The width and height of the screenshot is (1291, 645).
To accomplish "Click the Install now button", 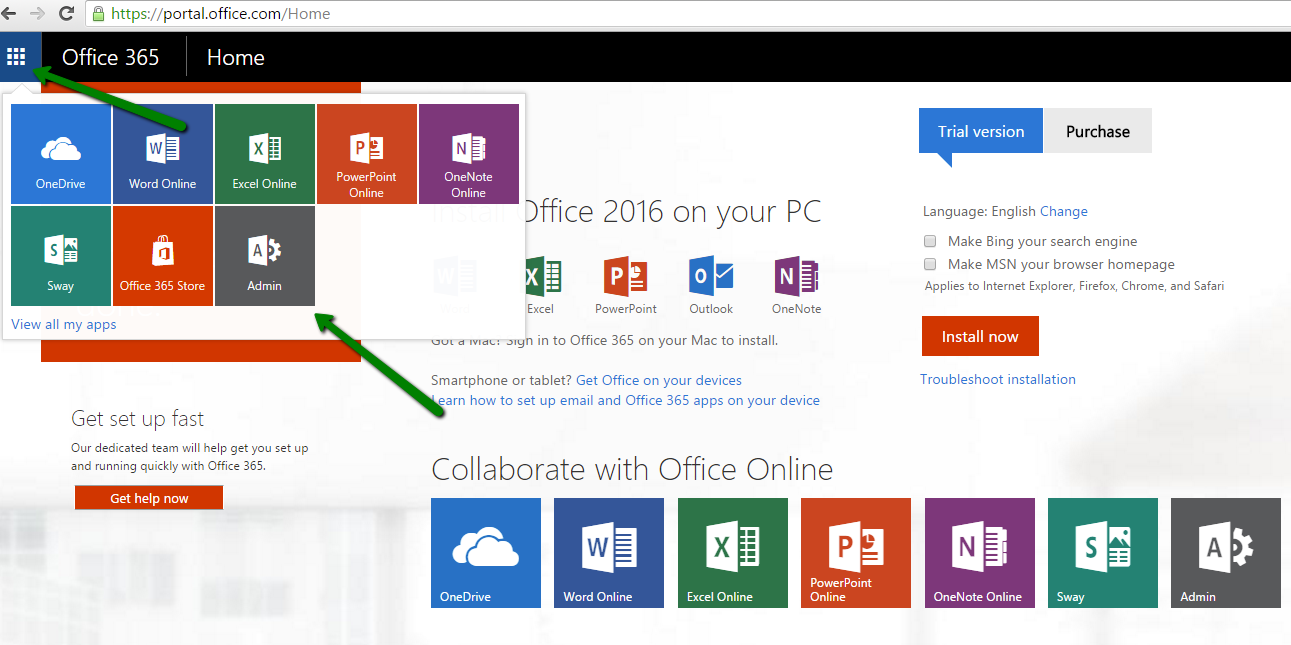I will [980, 336].
